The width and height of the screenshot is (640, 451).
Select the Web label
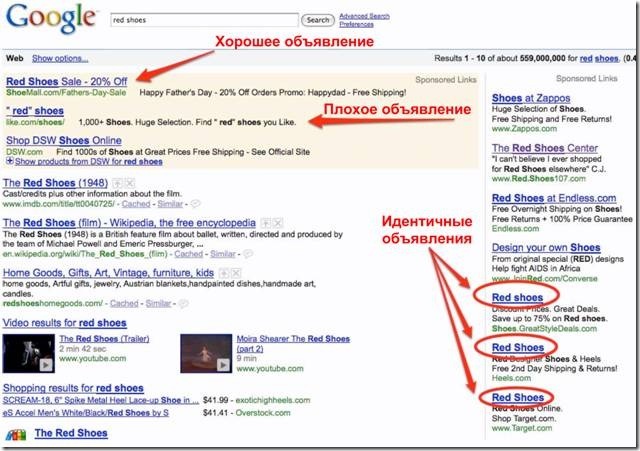point(14,58)
